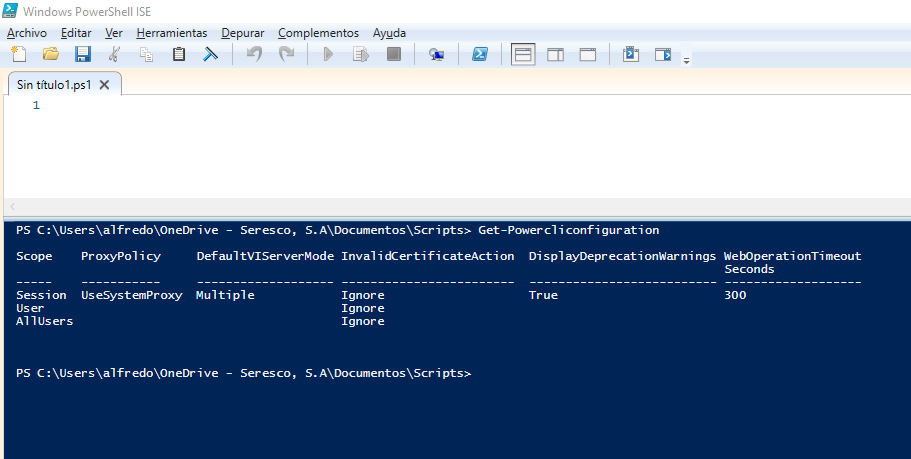911x459 pixels.
Task: Cut with the scissors icon
Action: [114, 55]
